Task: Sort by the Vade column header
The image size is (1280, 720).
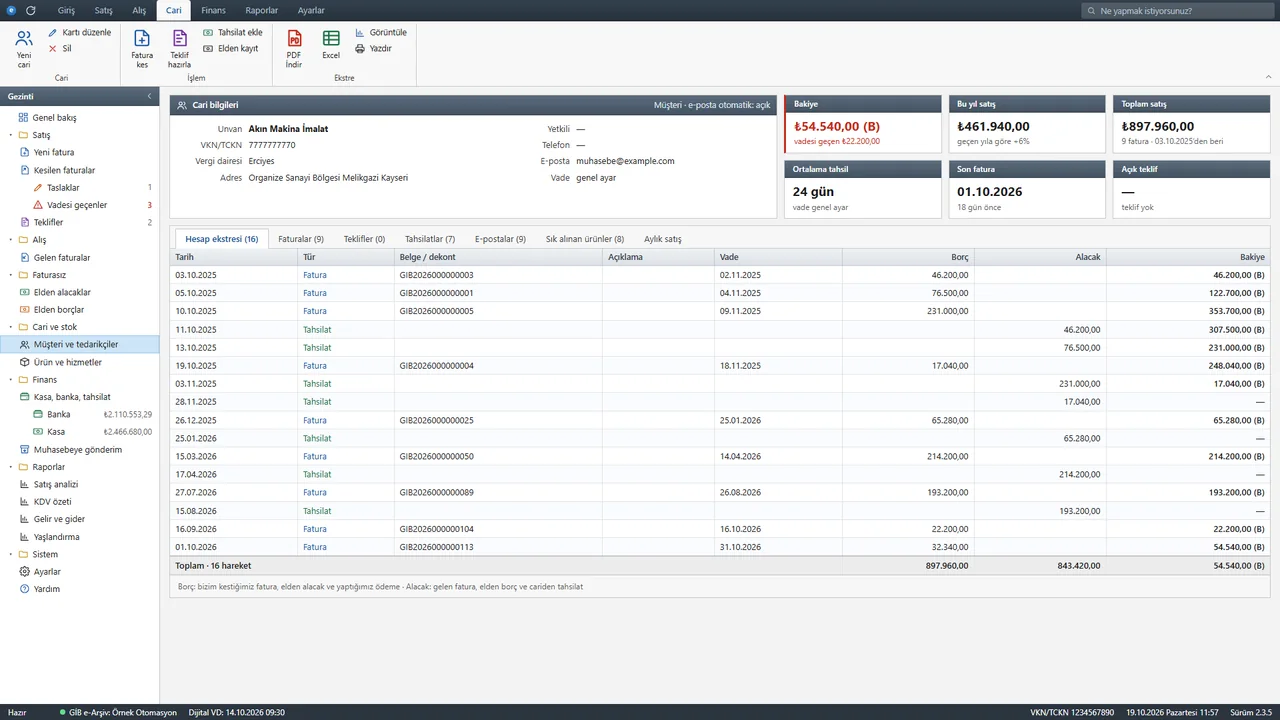Action: point(778,257)
